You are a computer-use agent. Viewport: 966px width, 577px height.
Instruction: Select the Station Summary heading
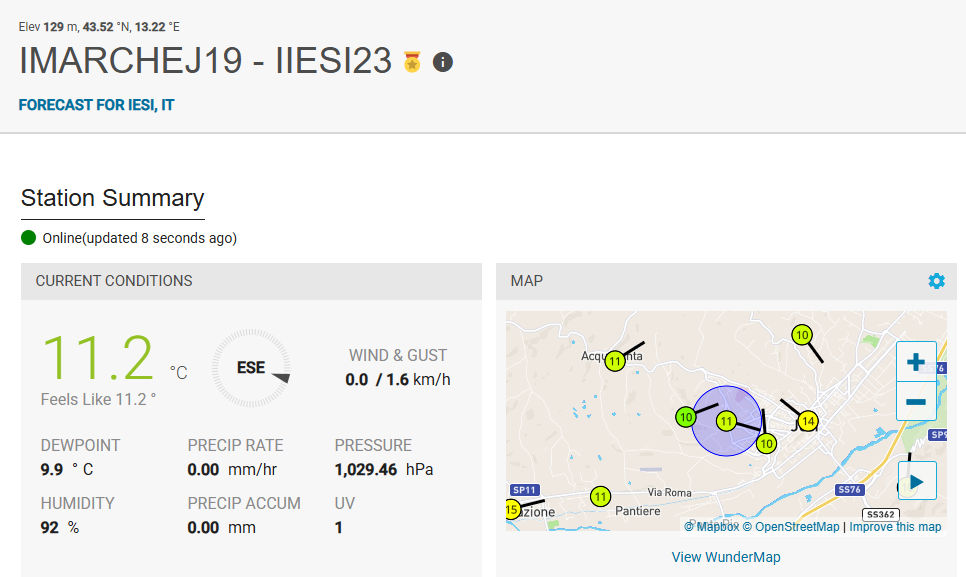112,198
